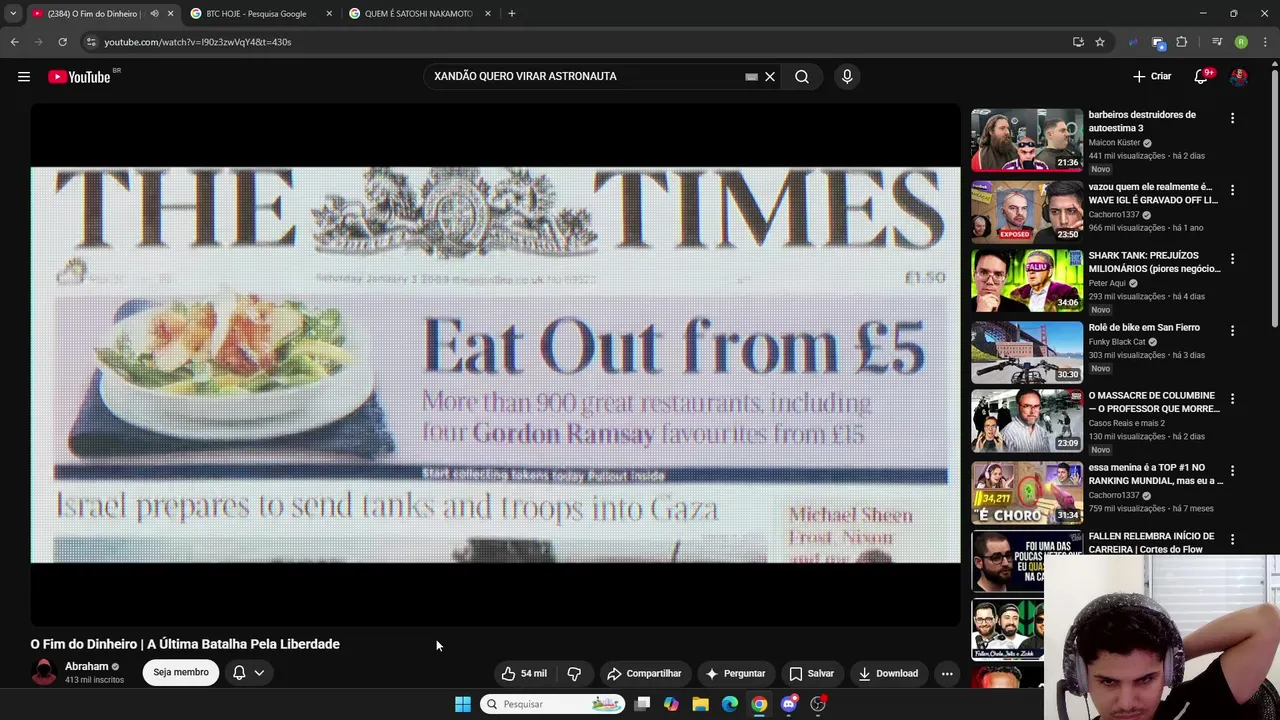Open YouTube notifications bell
This screenshot has height=720, width=1280.
point(1201,76)
